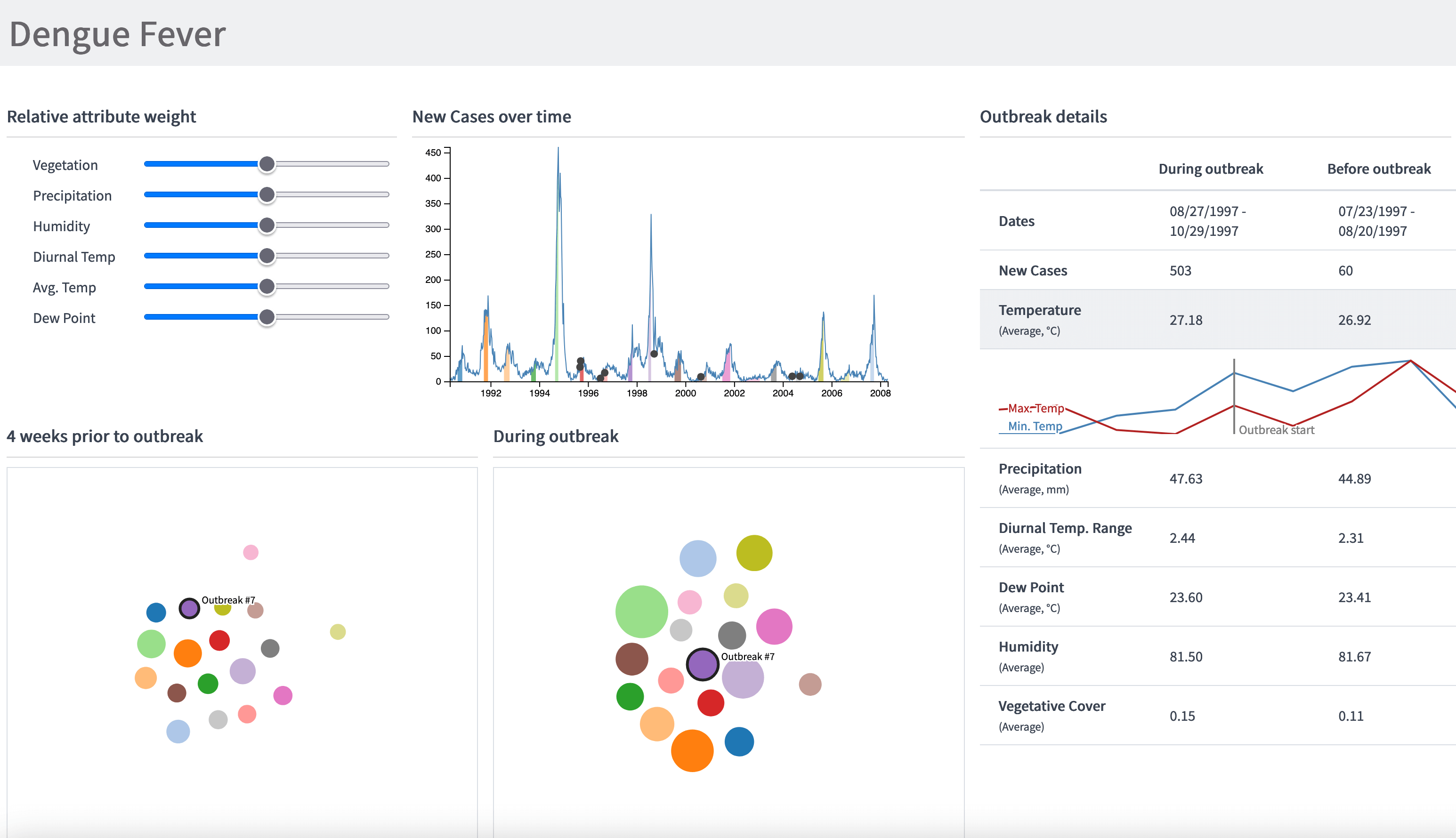Click the temperature value 27.18
Screen dimensions: 1456x838
tap(1186, 320)
